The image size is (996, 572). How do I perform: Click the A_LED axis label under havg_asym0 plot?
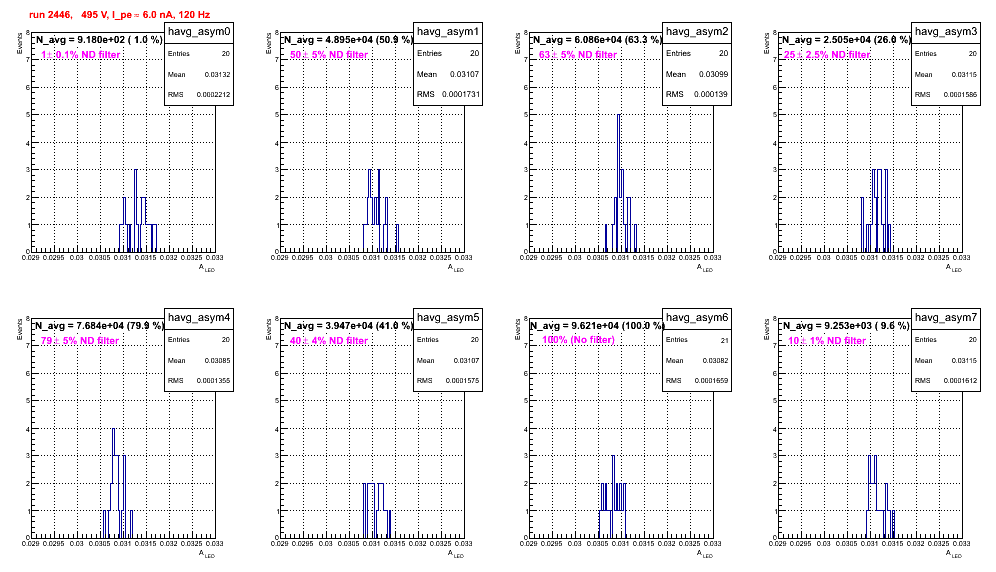click(207, 268)
